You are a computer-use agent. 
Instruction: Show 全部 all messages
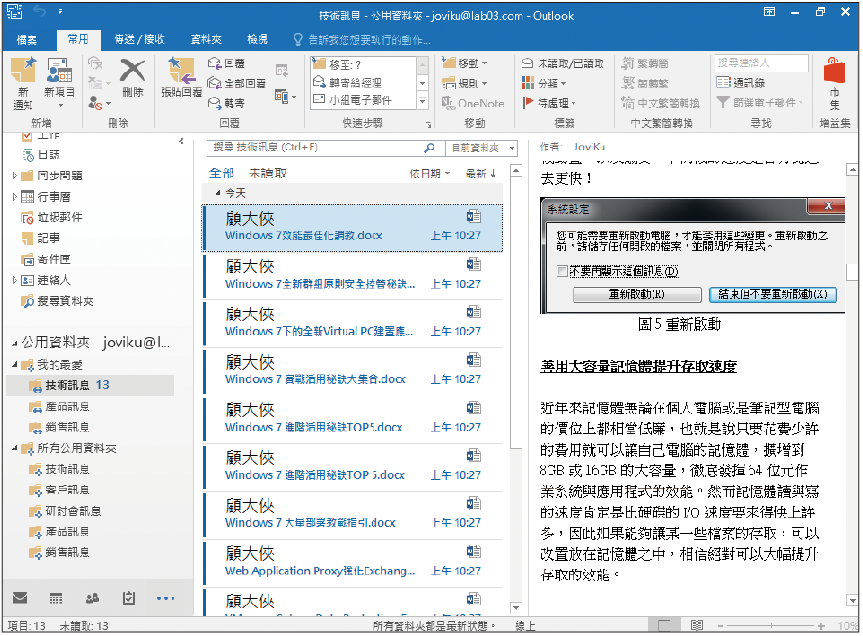(221, 173)
